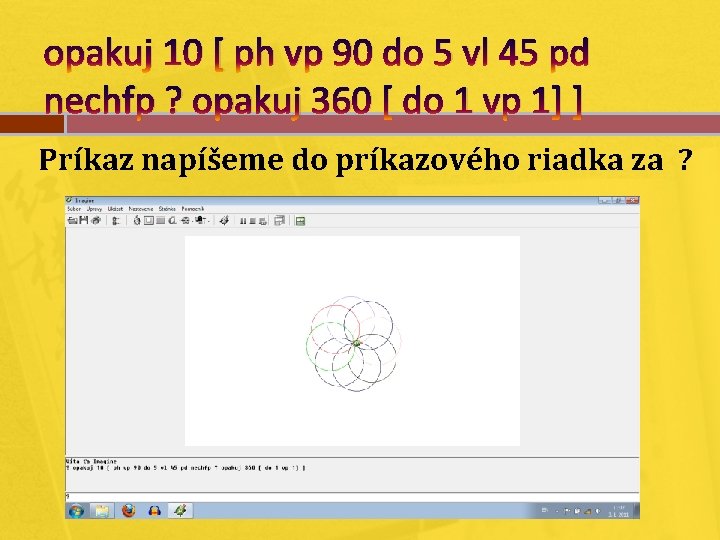The image size is (720, 540).
Task: Click the new text box icon
Action: (x=172, y=221)
